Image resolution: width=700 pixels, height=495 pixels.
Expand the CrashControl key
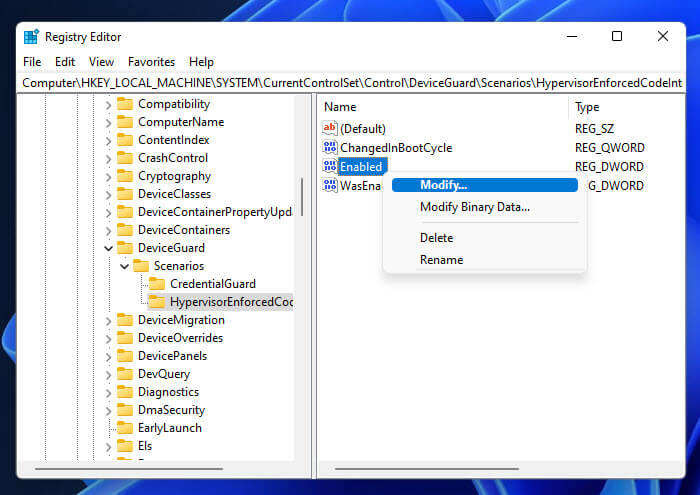point(108,159)
